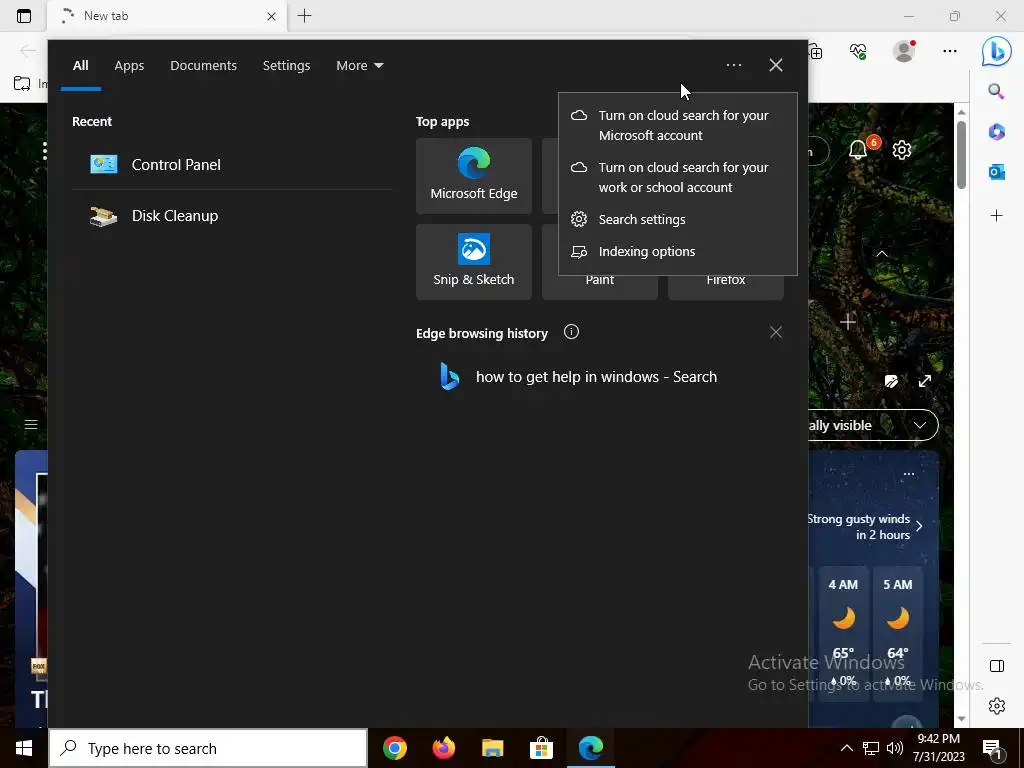Open weather card more options ellipsis
This screenshot has height=768, width=1024.
tap(908, 473)
